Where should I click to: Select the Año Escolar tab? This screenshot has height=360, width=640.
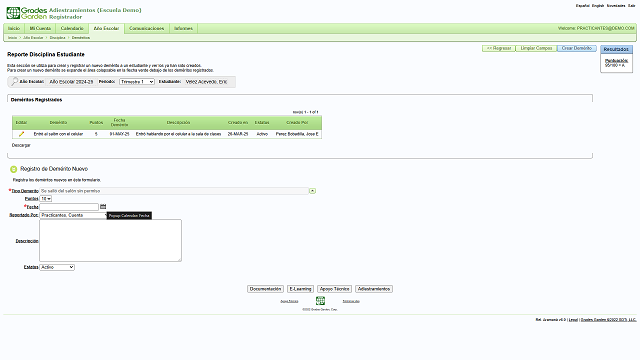click(x=106, y=29)
